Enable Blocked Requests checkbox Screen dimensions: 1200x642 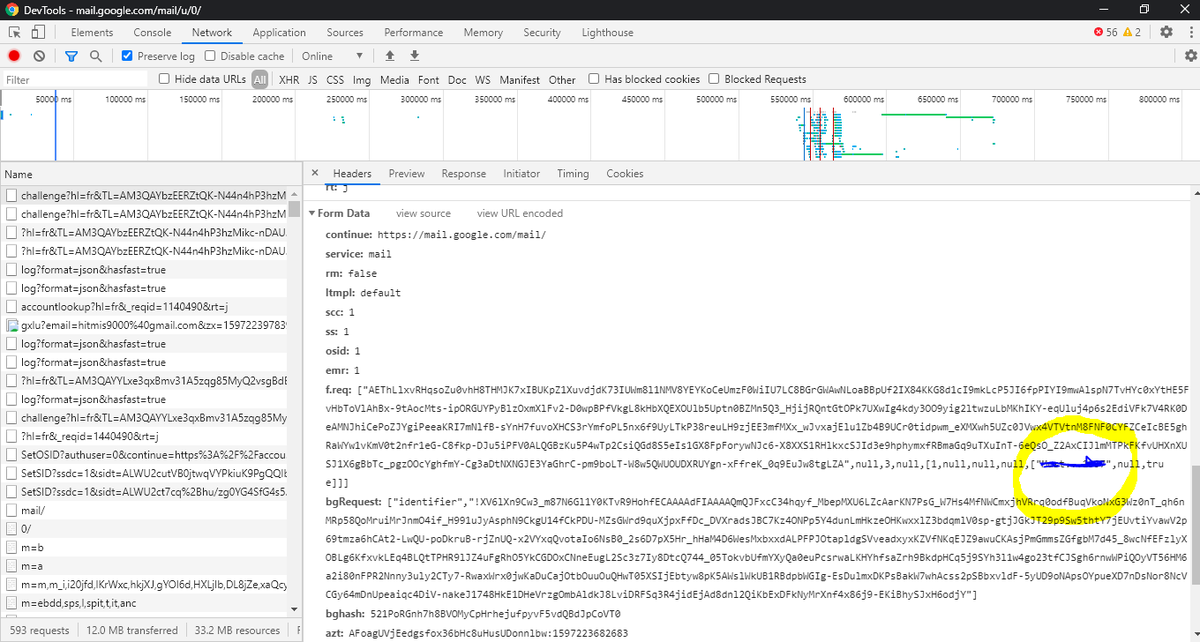coord(714,79)
